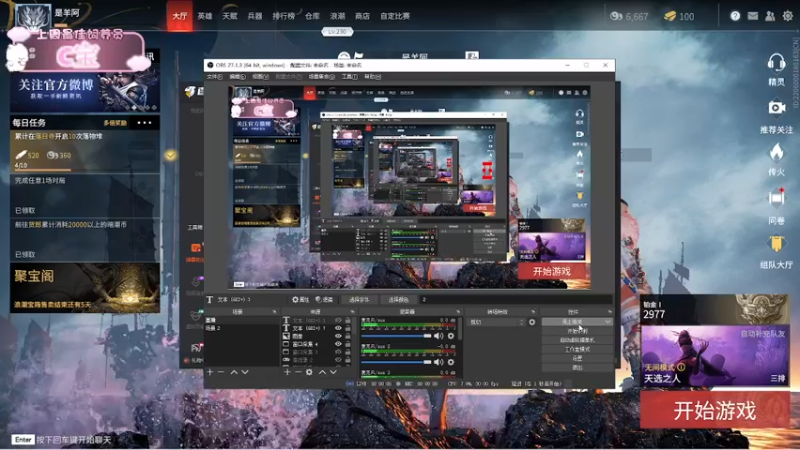Click the text input field in OBS source toolbar
This screenshot has width=800, height=450.
pyautogui.click(x=515, y=299)
